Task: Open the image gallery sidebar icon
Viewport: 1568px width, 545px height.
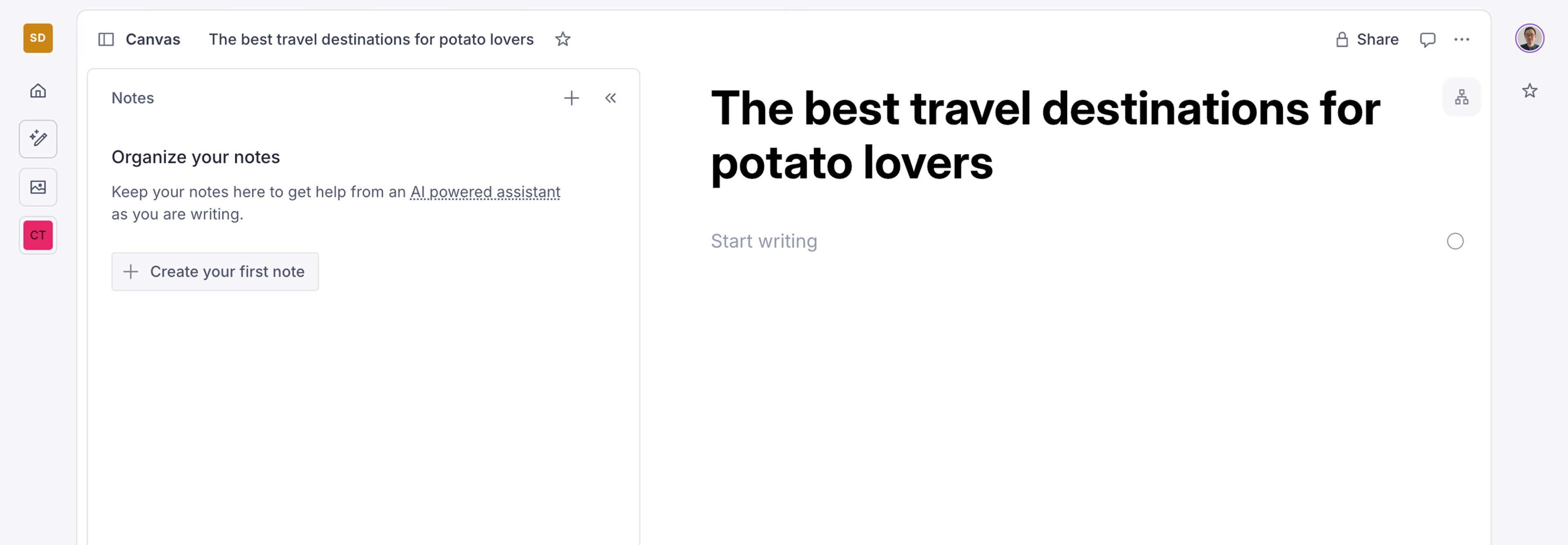Action: (x=38, y=187)
